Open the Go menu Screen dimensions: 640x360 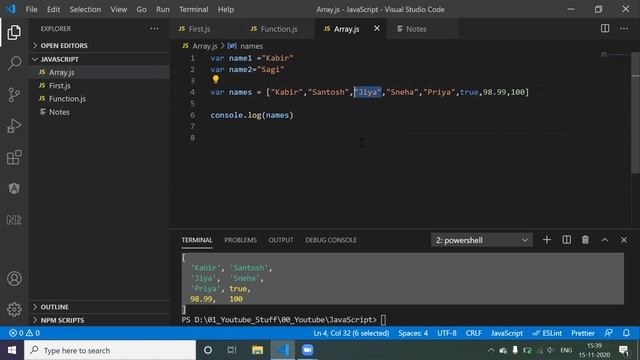pyautogui.click(x=141, y=9)
